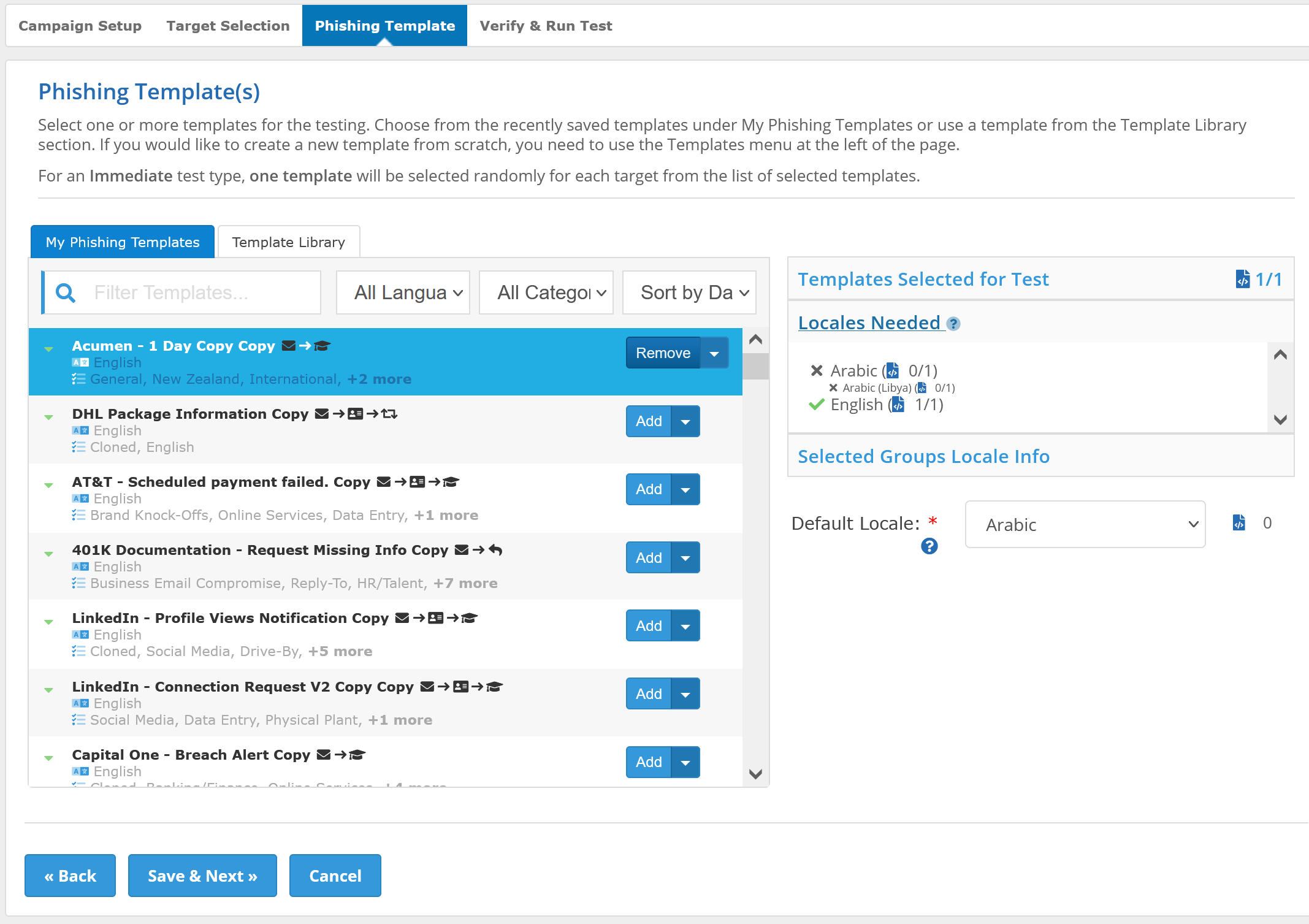The height and width of the screenshot is (924, 1309).
Task: Click the graduation cap icon on AT&T row
Action: tap(451, 482)
